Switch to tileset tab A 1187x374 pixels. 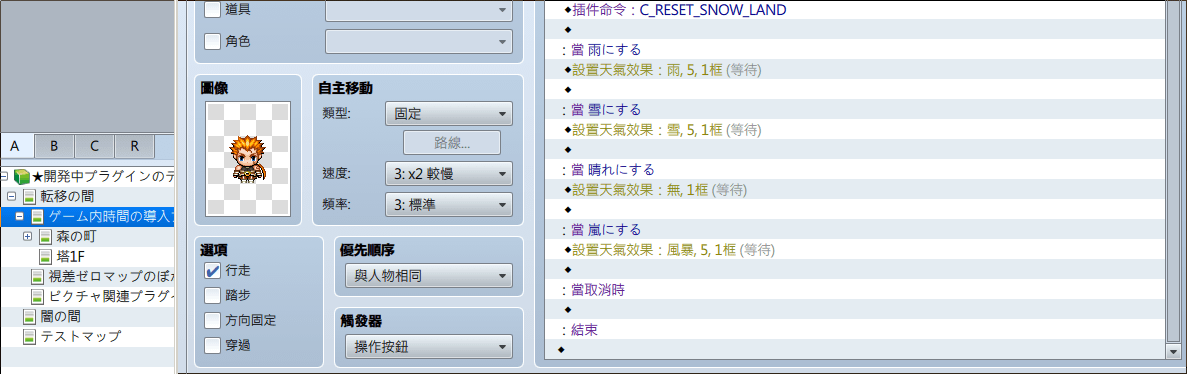click(15, 145)
